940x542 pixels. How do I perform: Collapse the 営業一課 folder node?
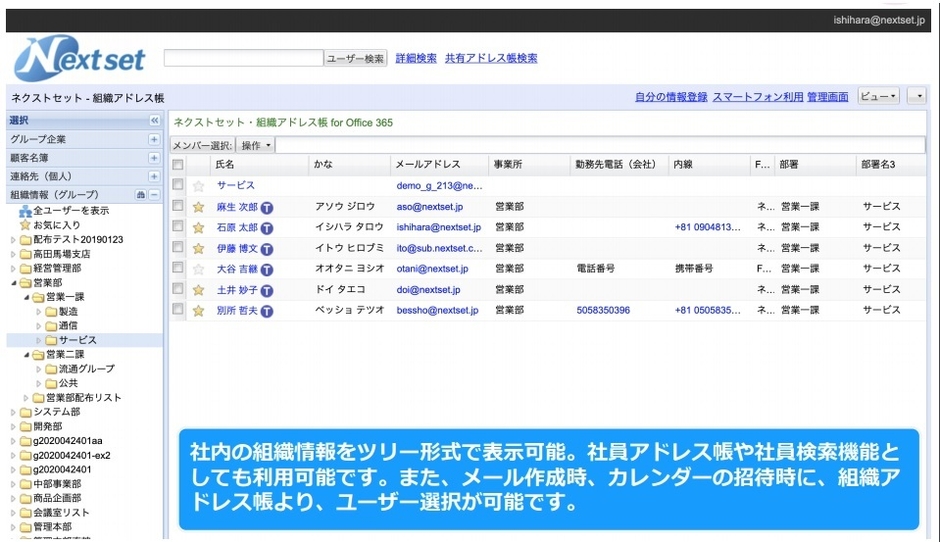point(26,297)
